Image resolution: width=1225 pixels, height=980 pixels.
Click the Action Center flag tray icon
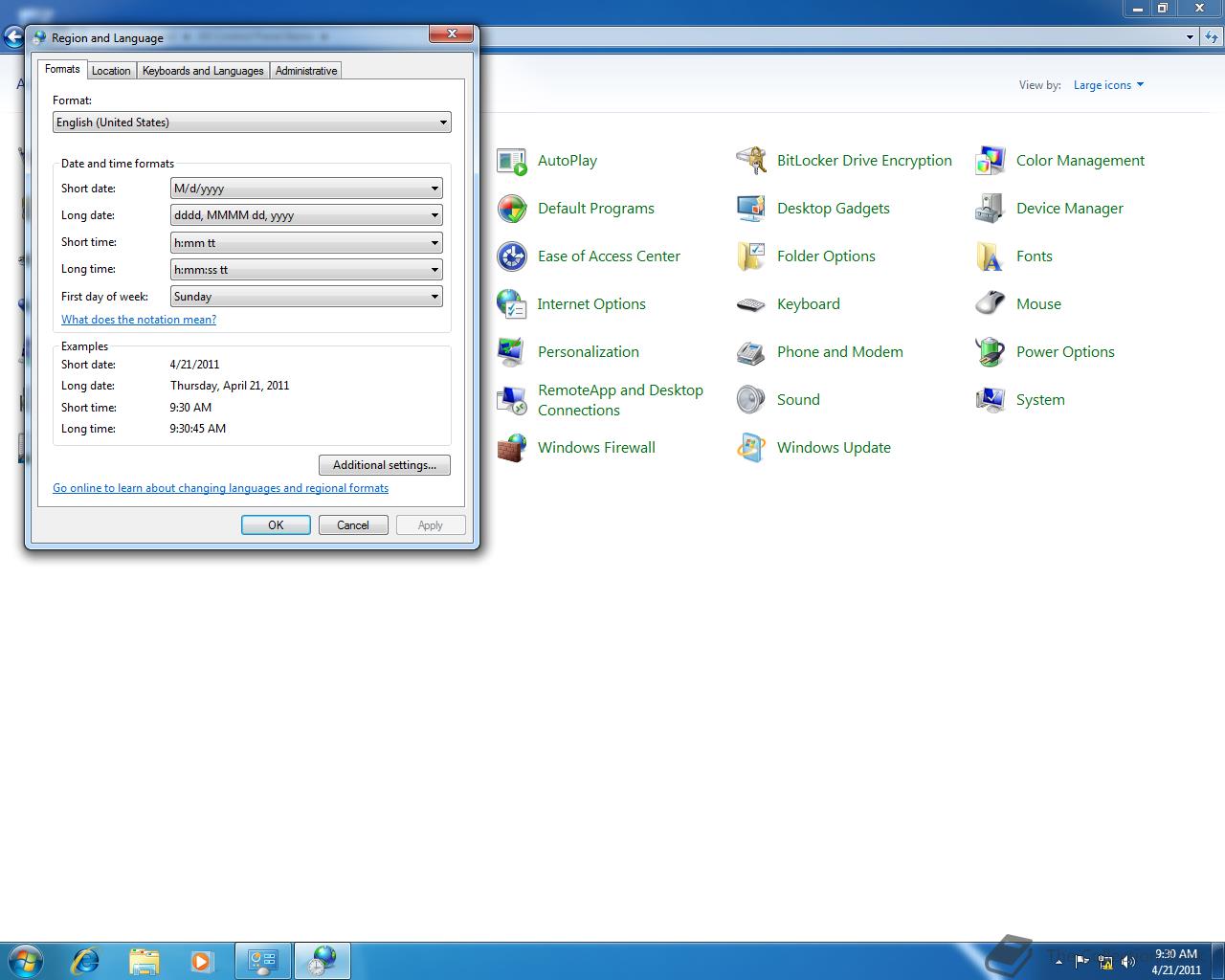pyautogui.click(x=1081, y=961)
